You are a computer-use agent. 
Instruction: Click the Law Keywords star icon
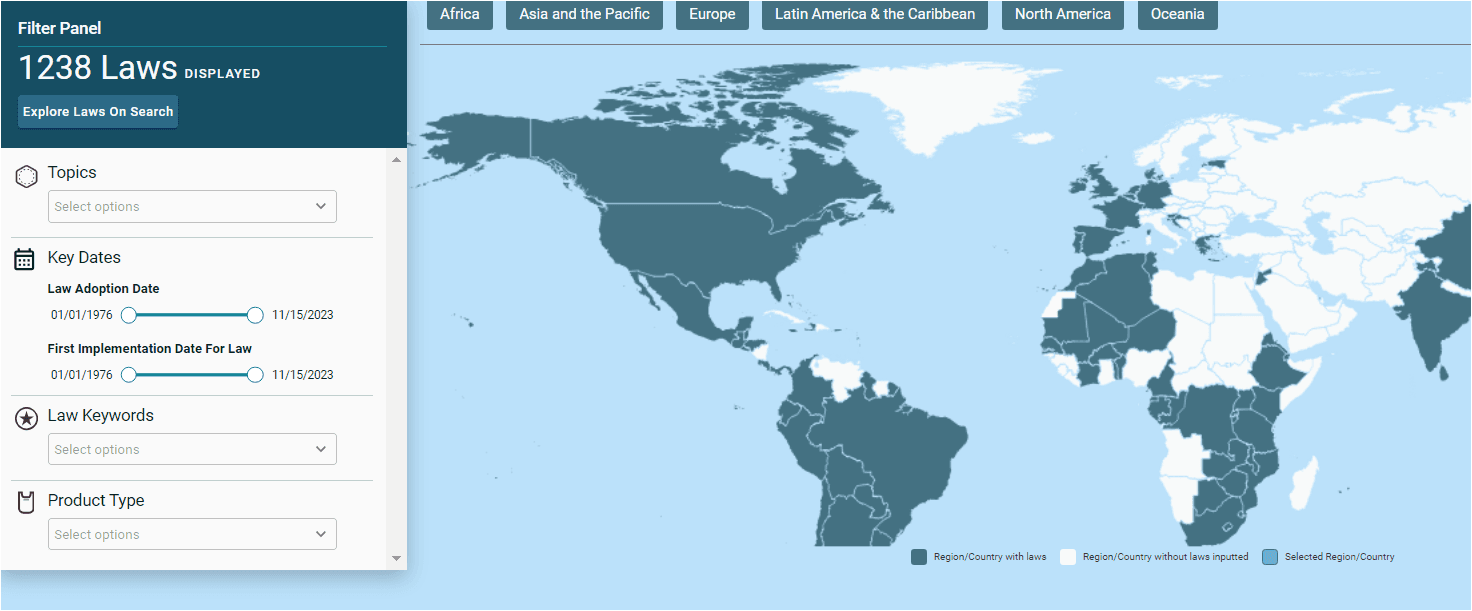[x=27, y=419]
